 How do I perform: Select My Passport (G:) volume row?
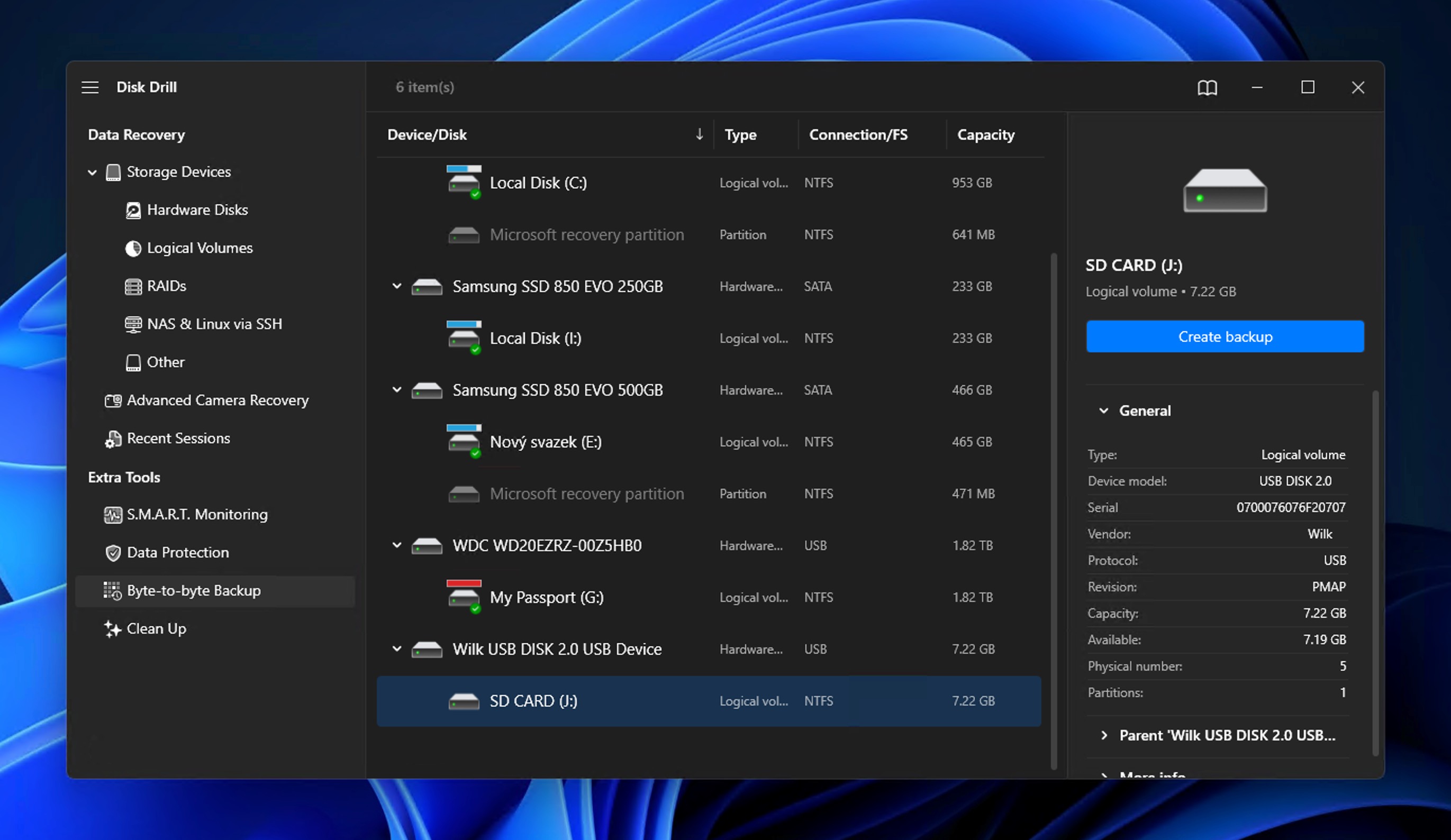tap(546, 597)
